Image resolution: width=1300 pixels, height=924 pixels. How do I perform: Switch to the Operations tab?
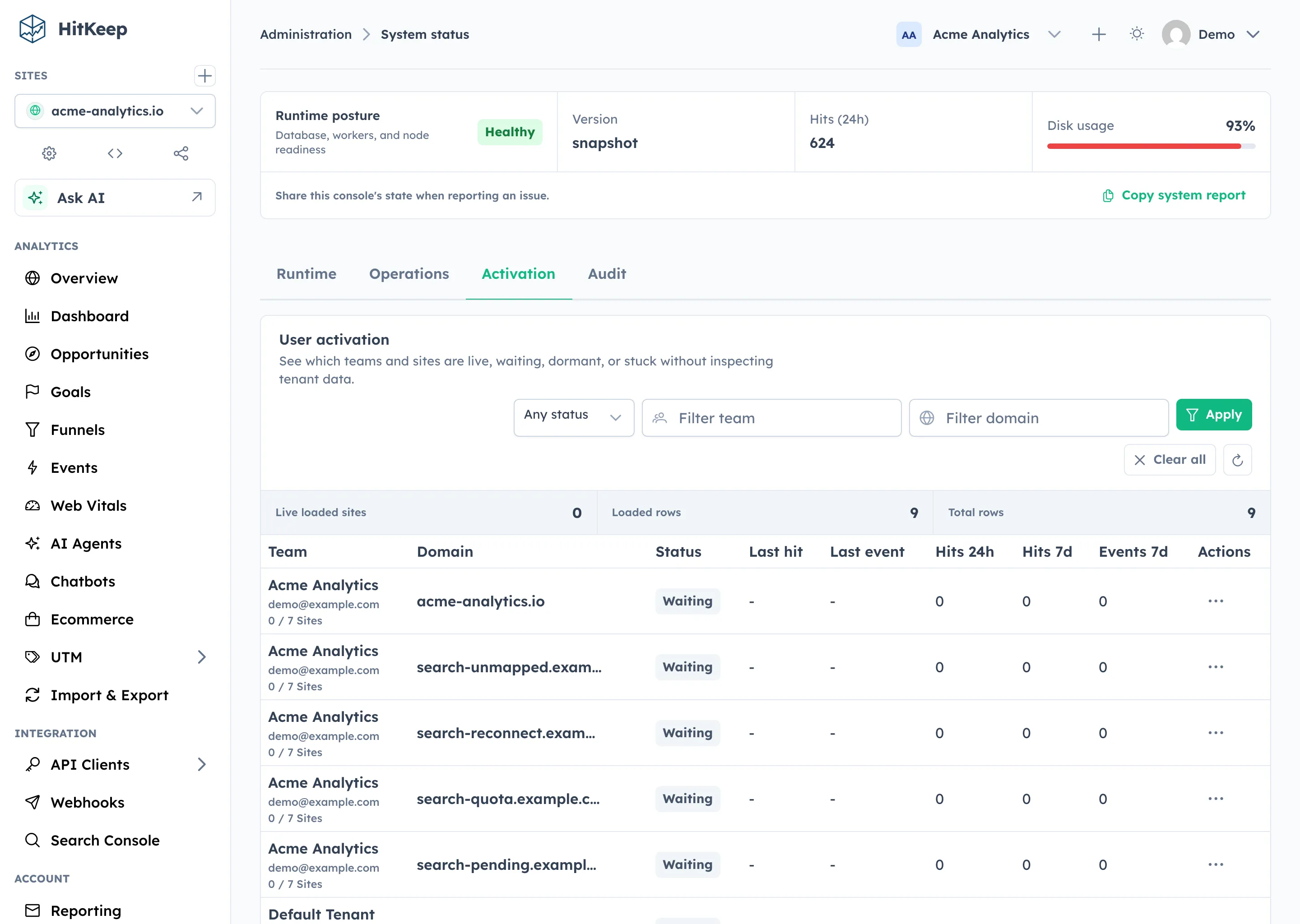[409, 274]
